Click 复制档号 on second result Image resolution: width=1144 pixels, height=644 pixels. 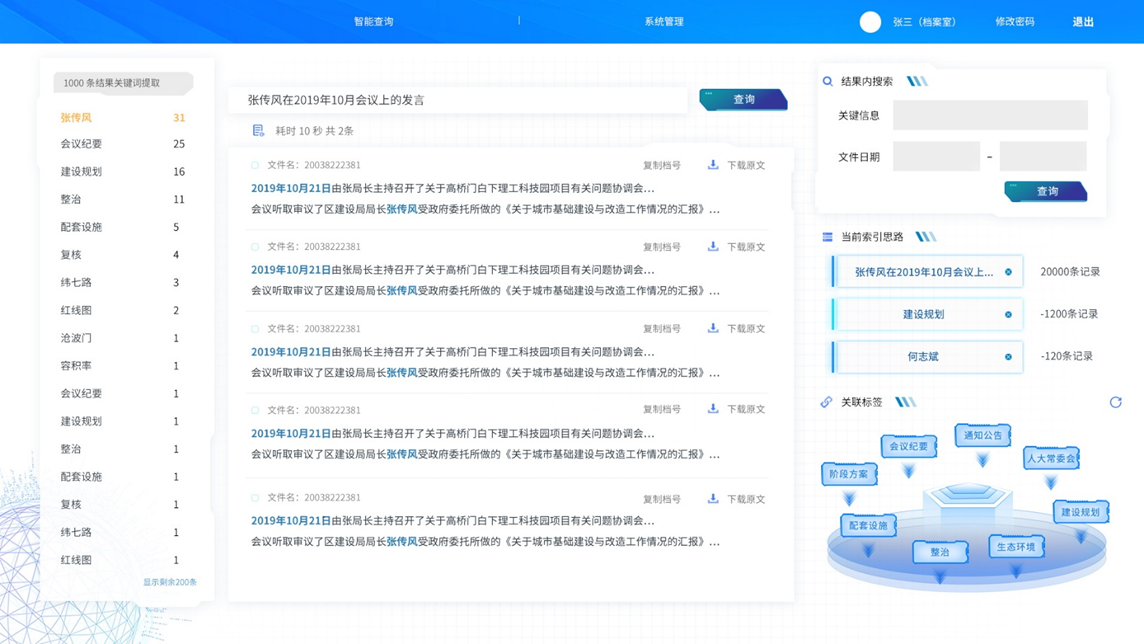point(662,247)
